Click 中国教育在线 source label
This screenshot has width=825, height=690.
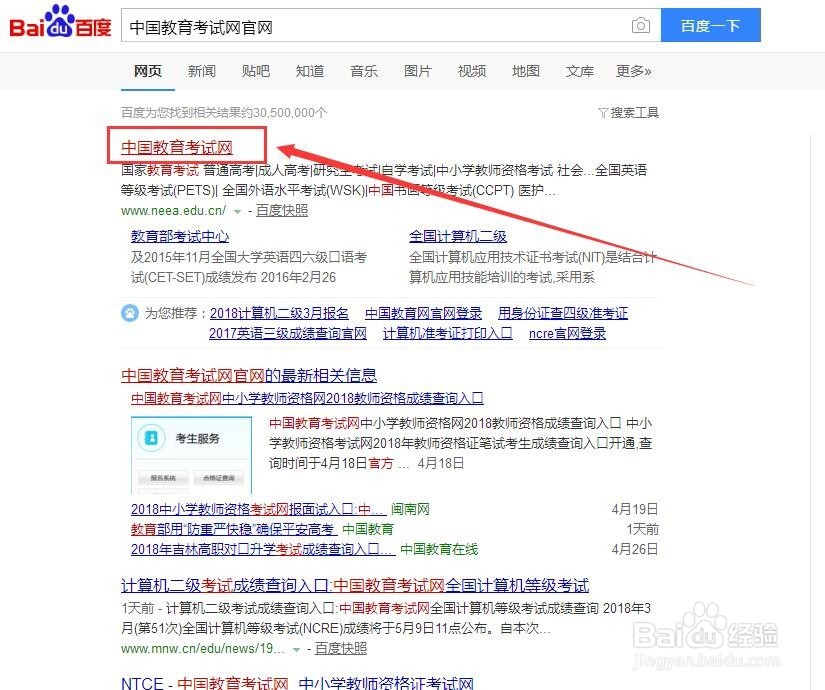439,549
